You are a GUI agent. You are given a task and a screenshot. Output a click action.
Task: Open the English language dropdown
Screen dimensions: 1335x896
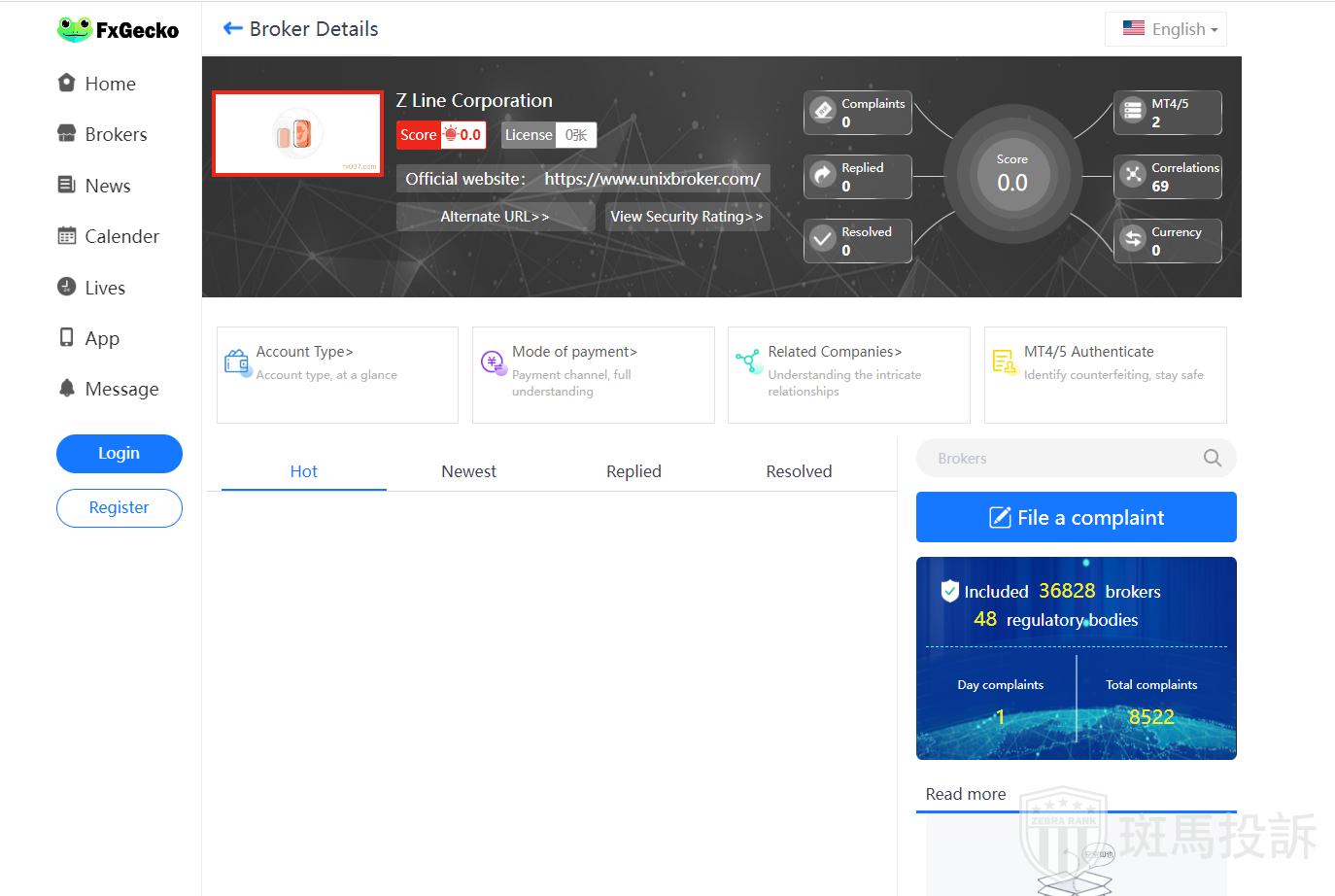pyautogui.click(x=1167, y=29)
